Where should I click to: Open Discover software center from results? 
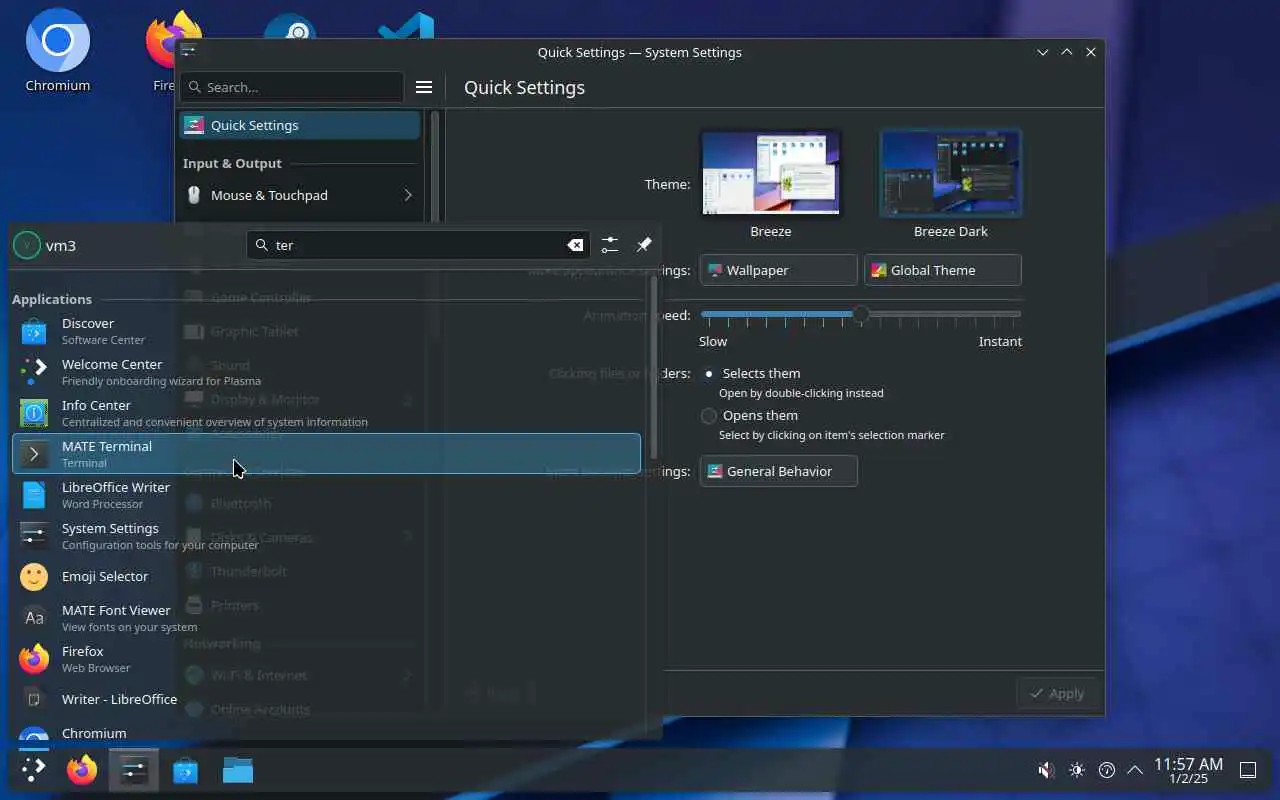point(326,331)
